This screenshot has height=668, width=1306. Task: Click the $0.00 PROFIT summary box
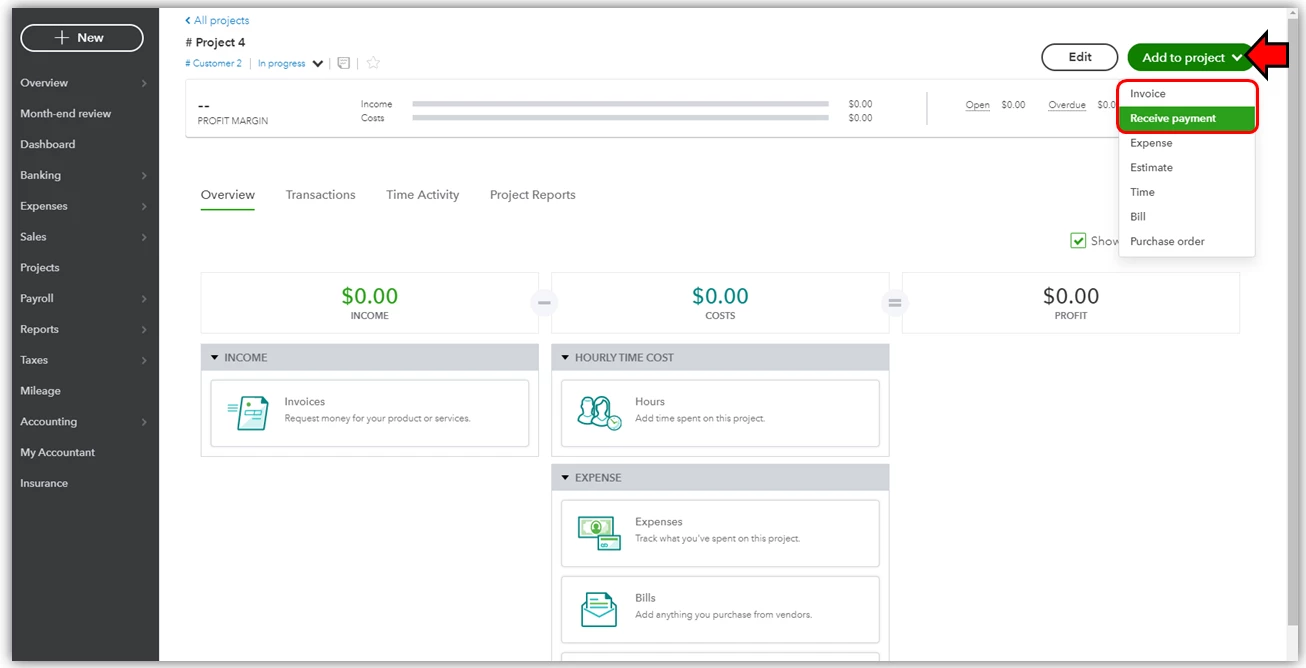tap(1071, 303)
